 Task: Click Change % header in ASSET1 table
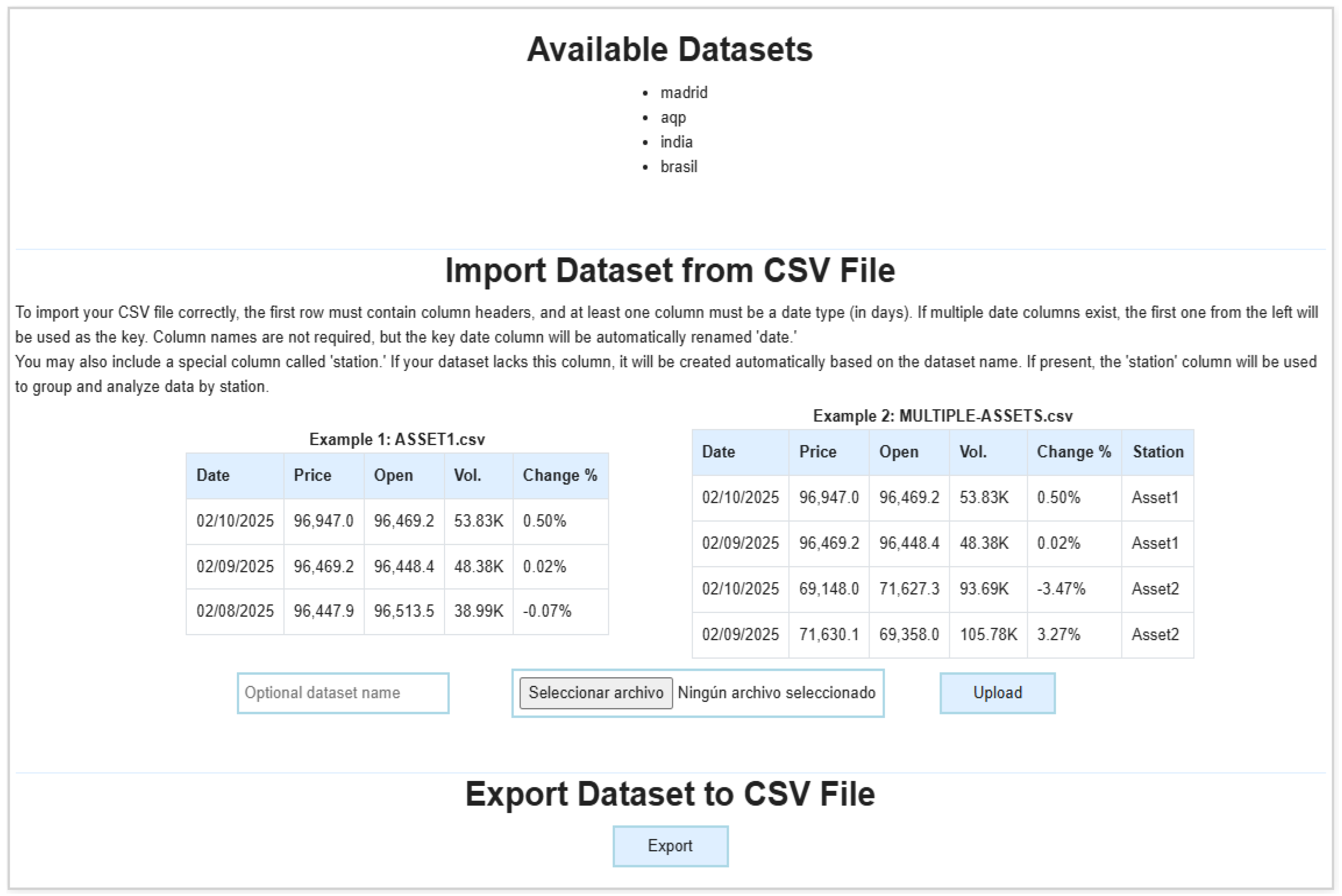[x=560, y=475]
